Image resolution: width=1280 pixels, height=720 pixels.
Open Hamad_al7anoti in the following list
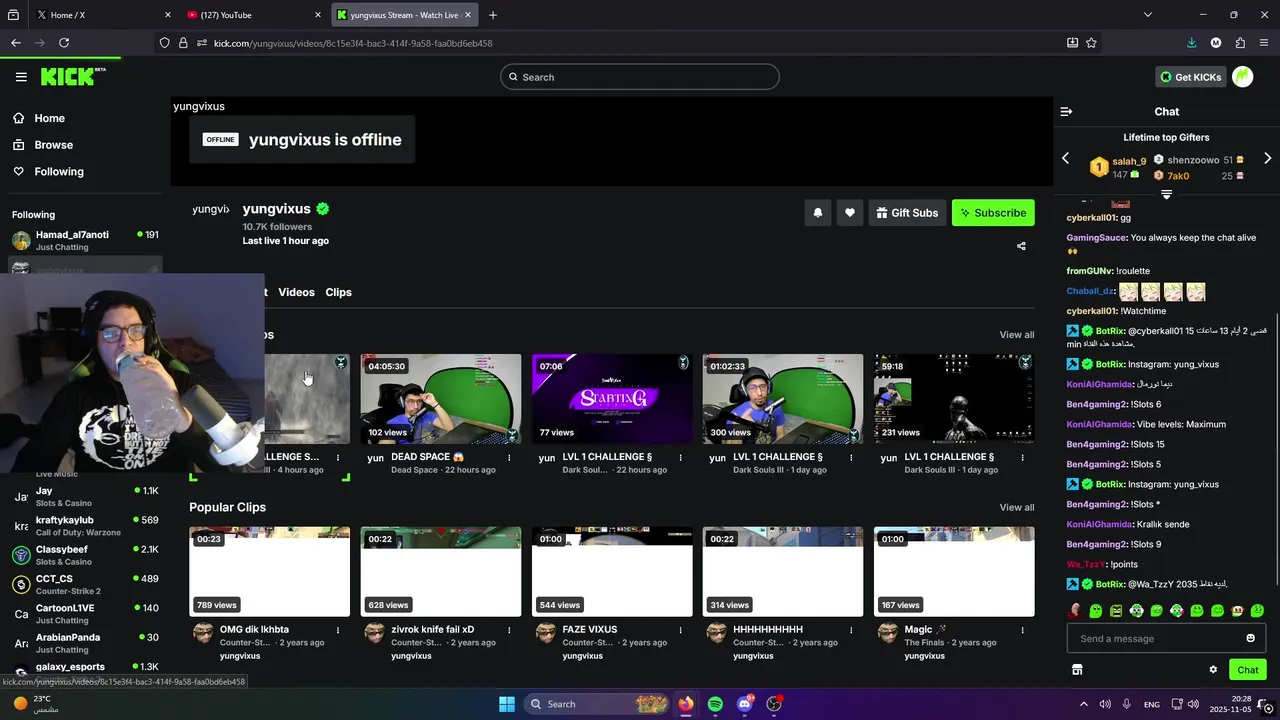tap(85, 240)
